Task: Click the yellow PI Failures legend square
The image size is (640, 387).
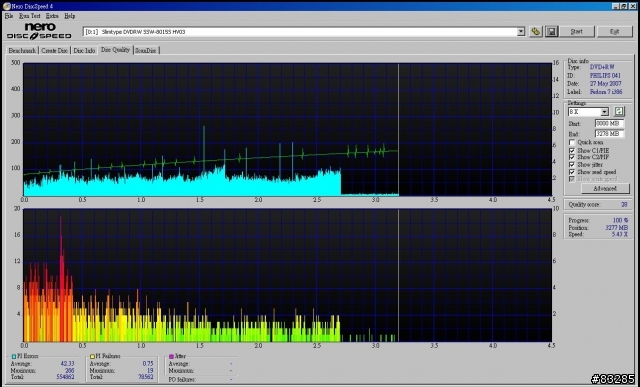Action: coord(92,356)
